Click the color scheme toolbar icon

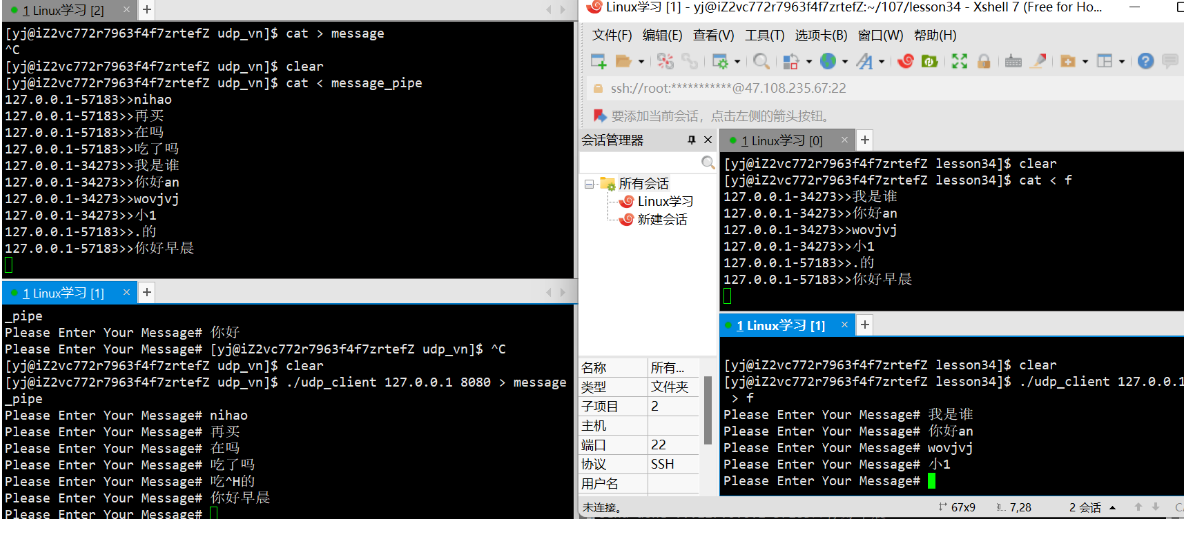click(791, 61)
